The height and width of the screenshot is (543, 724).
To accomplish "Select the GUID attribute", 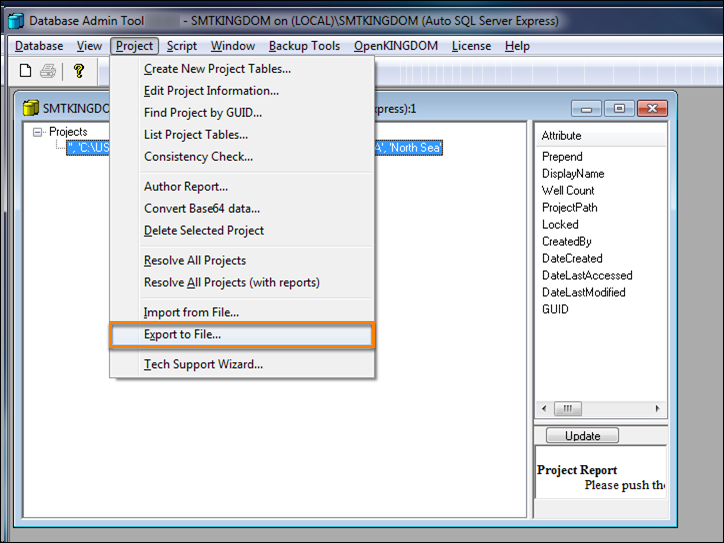I will click(555, 309).
